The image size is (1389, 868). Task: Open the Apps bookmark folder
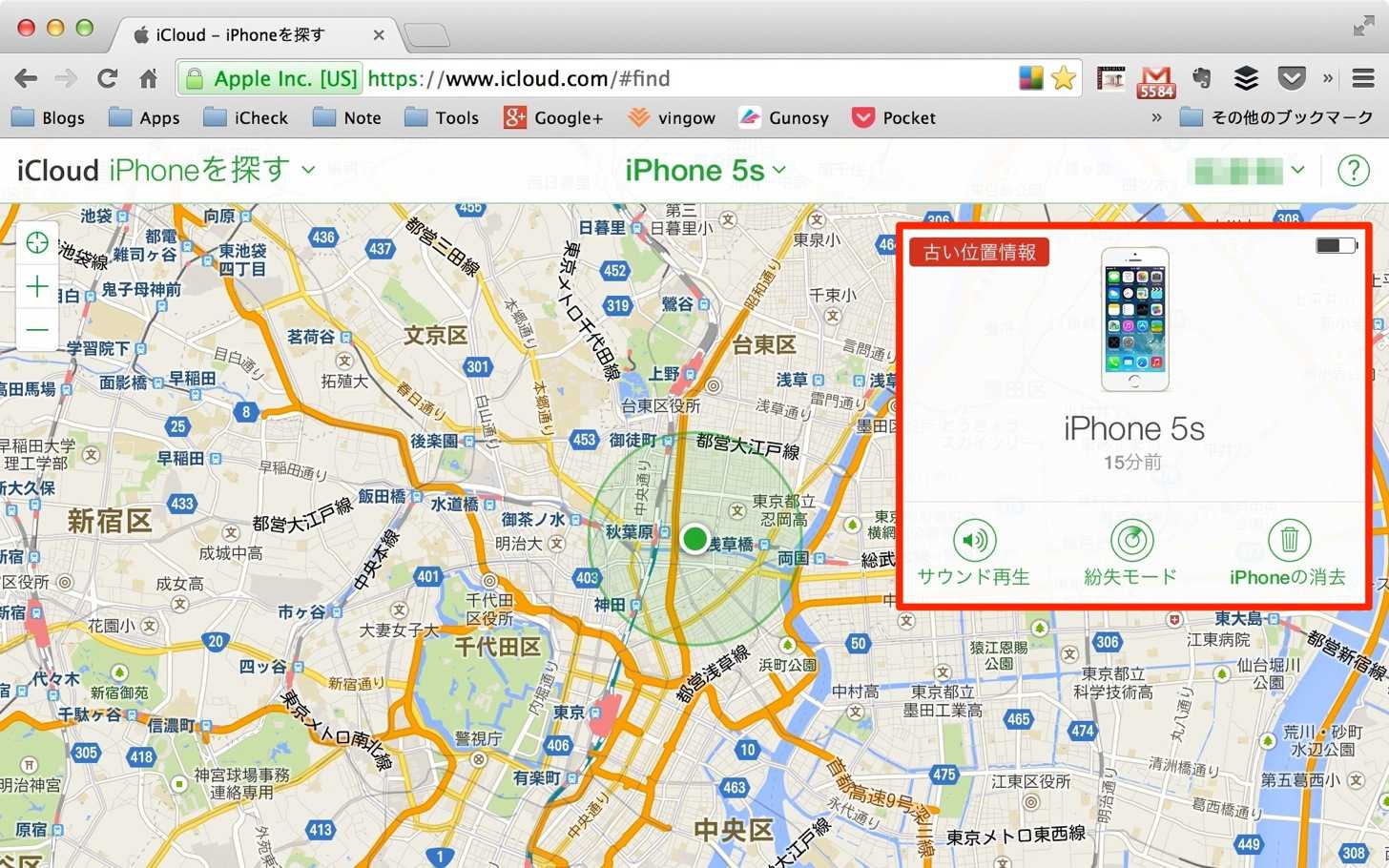pos(144,117)
